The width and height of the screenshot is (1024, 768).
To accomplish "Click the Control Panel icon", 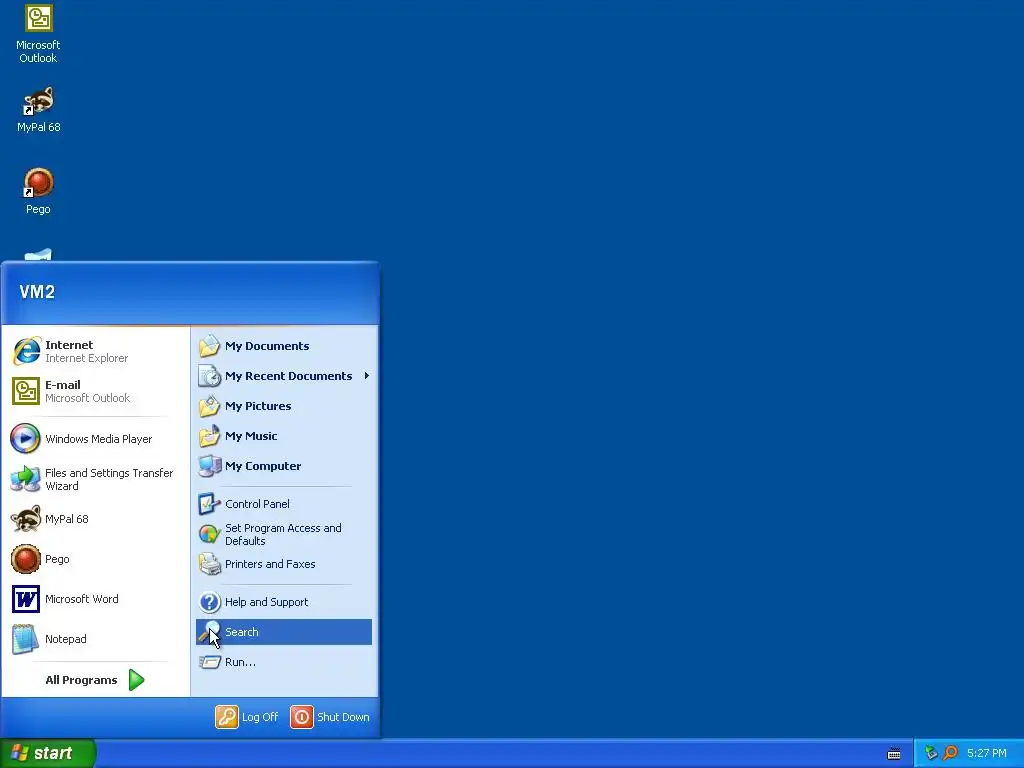I will [209, 504].
